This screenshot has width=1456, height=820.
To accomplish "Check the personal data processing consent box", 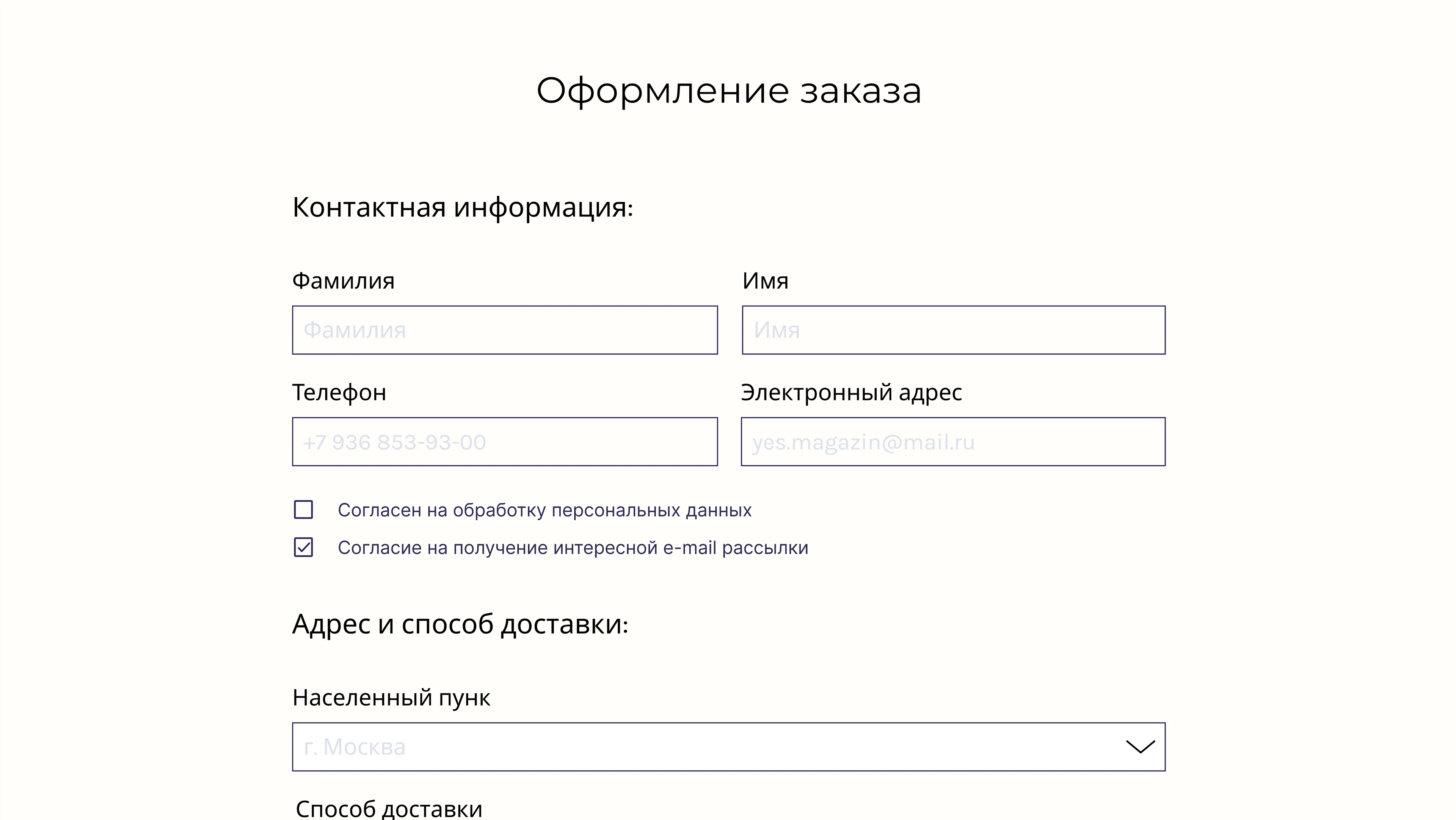I will [303, 510].
